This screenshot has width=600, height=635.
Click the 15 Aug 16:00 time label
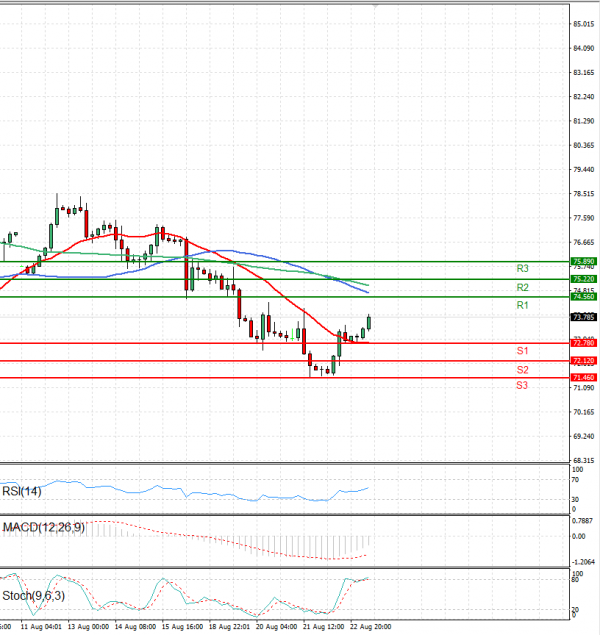[183, 627]
